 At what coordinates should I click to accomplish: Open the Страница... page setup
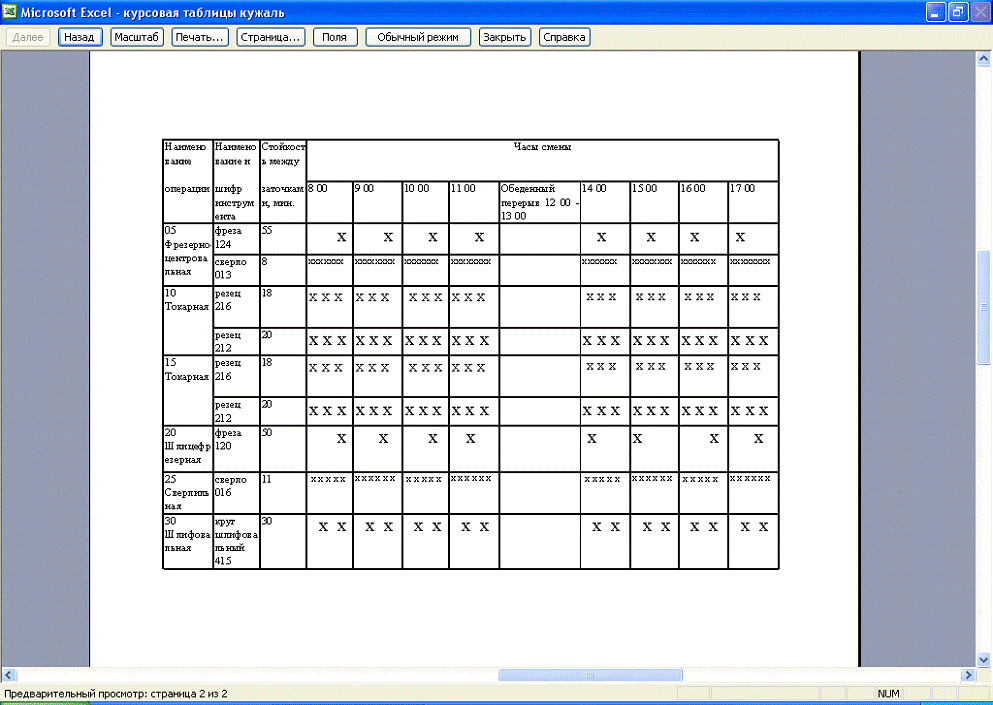270,37
